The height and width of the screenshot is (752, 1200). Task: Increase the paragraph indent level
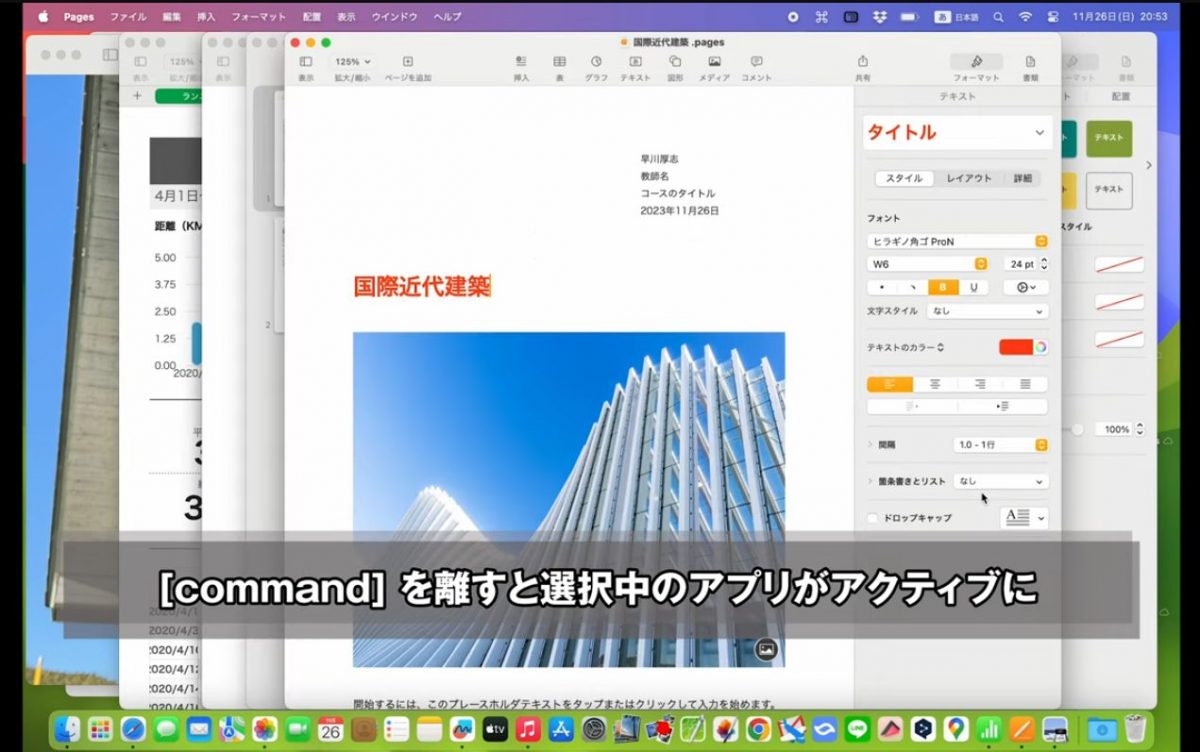[1002, 406]
